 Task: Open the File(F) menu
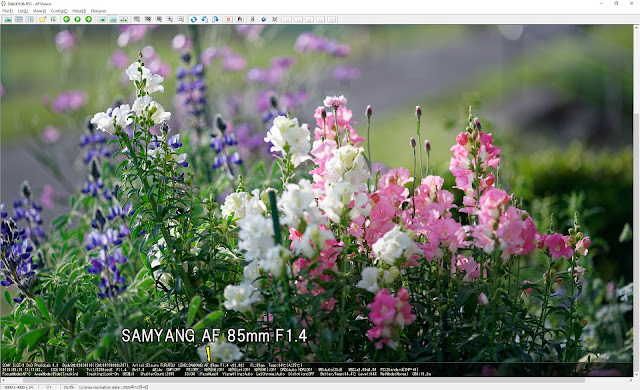7,11
